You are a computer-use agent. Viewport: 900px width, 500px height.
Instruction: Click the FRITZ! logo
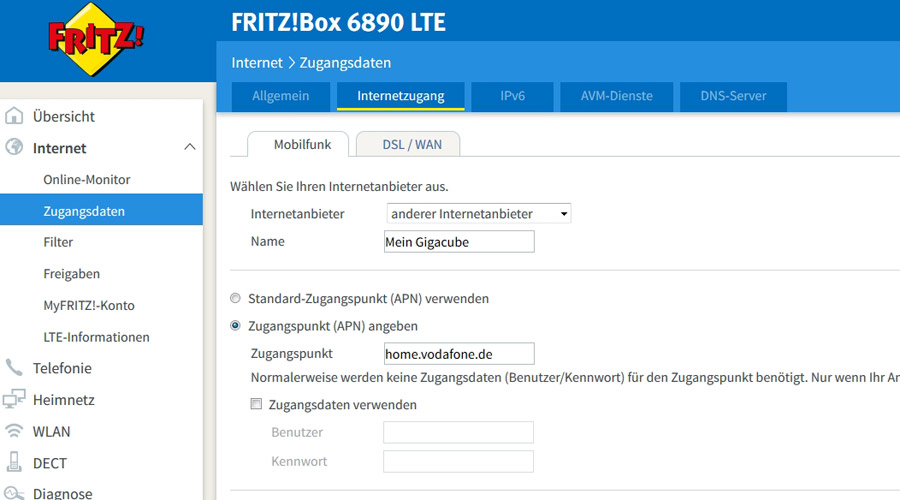(96, 39)
